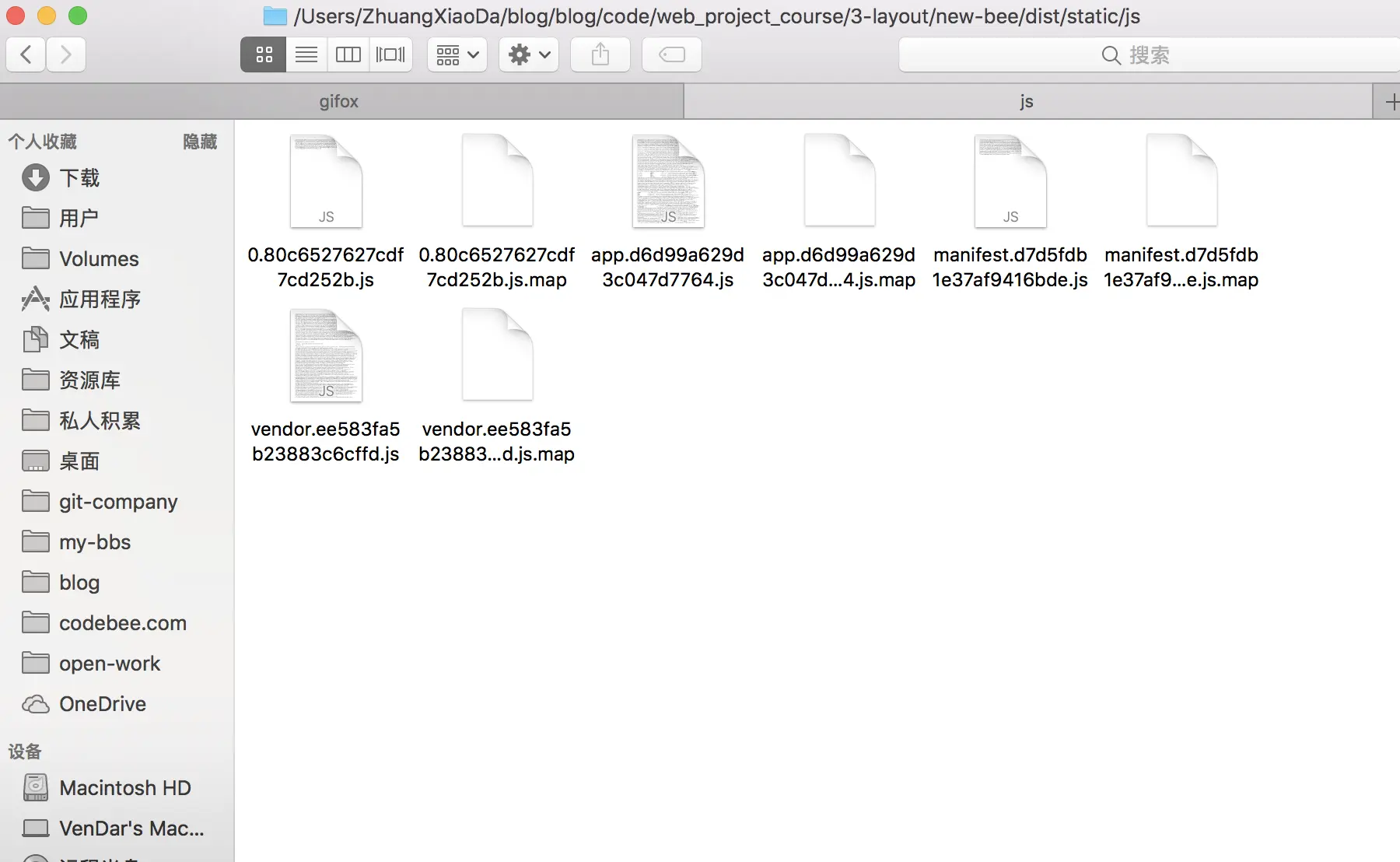Open git-company in the sidebar

pos(117,502)
